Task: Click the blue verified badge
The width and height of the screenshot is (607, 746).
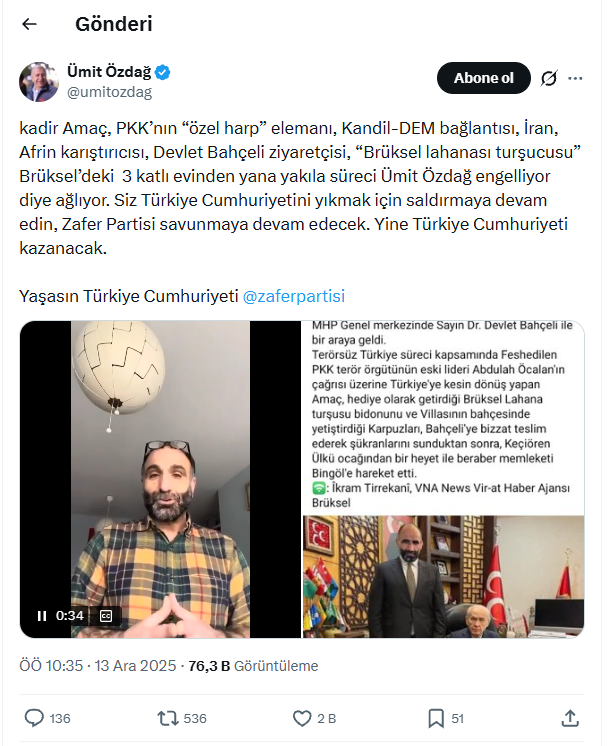Action: (x=163, y=72)
